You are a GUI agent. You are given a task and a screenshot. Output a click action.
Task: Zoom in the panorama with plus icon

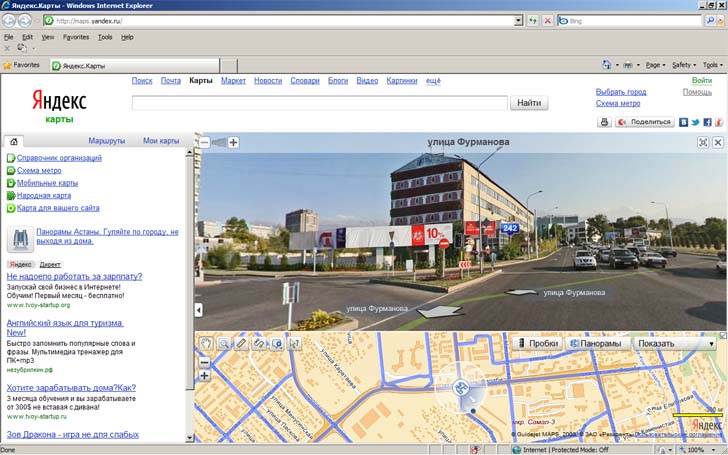click(x=234, y=143)
